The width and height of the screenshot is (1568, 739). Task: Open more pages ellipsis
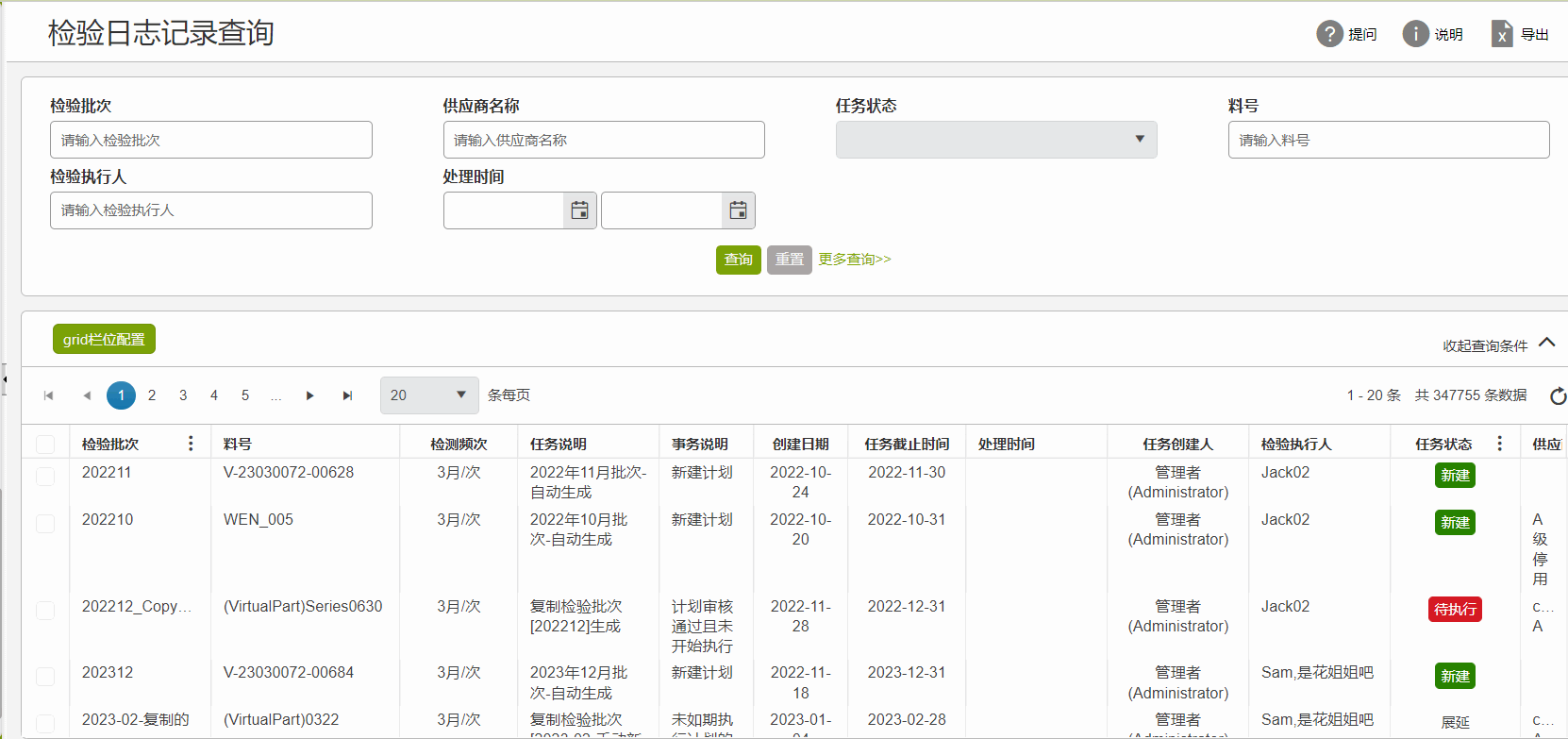point(276,395)
